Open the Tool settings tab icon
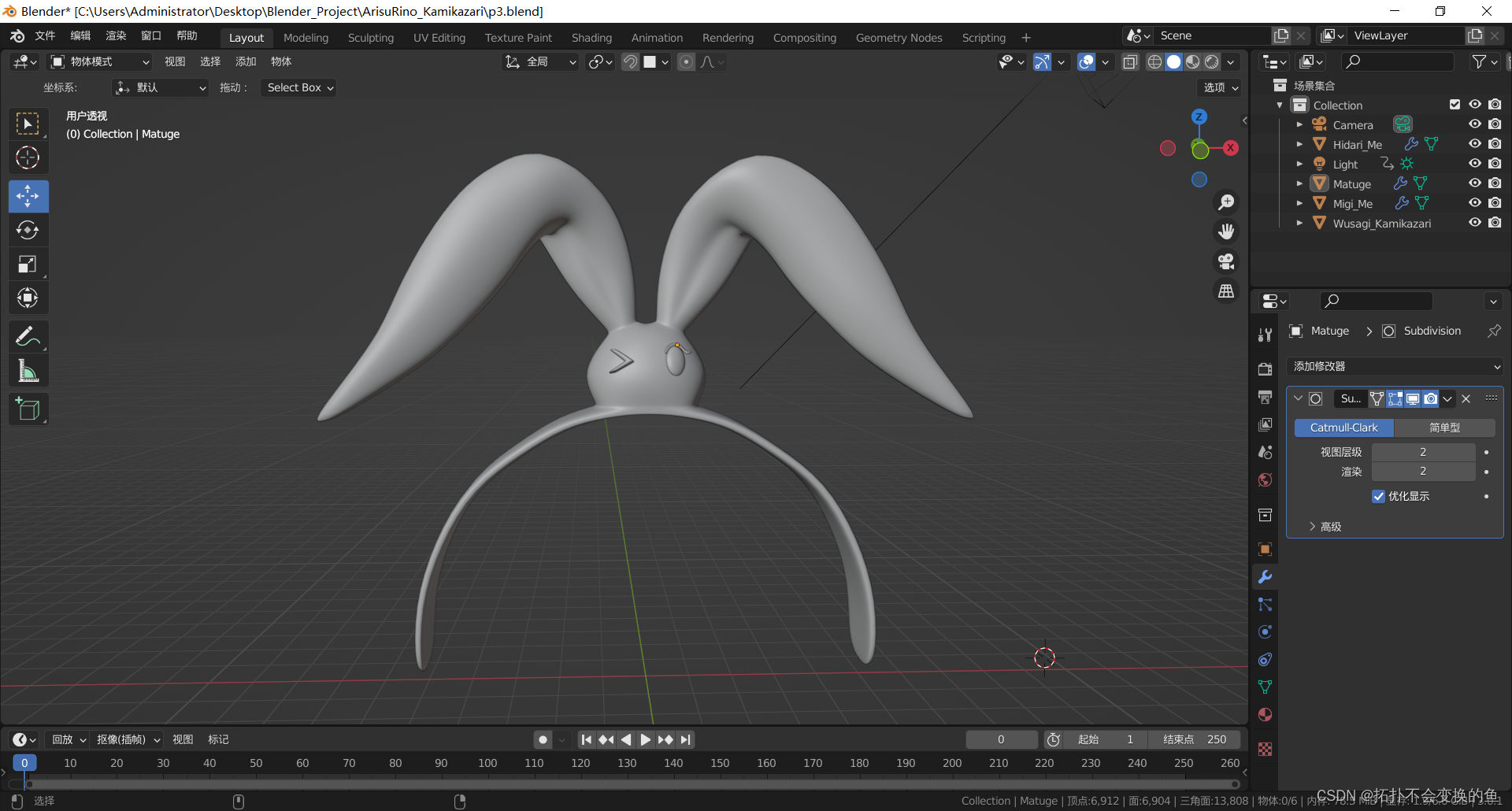 click(x=1265, y=335)
